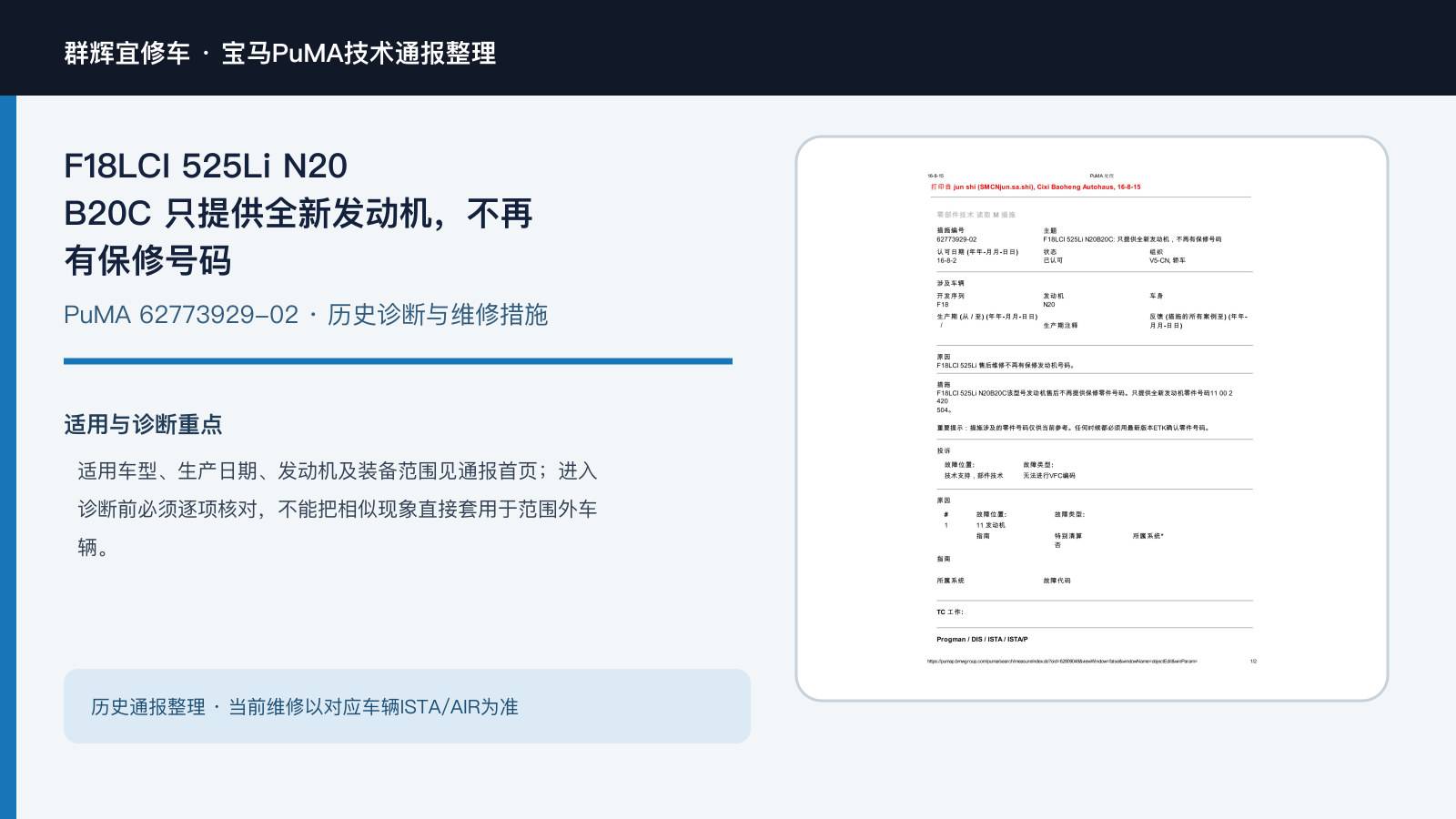Click the 重要提示 ETK notice line
Viewport: 1456px width, 819px height.
point(1073,428)
